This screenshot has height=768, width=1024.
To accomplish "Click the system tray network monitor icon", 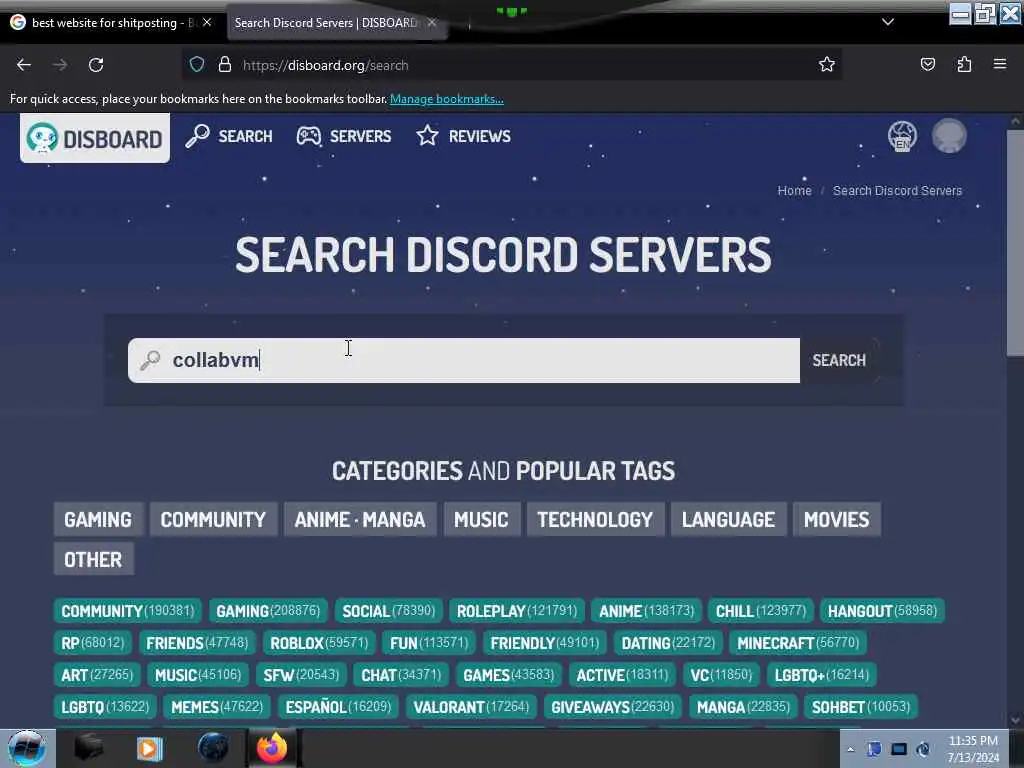I will point(899,749).
